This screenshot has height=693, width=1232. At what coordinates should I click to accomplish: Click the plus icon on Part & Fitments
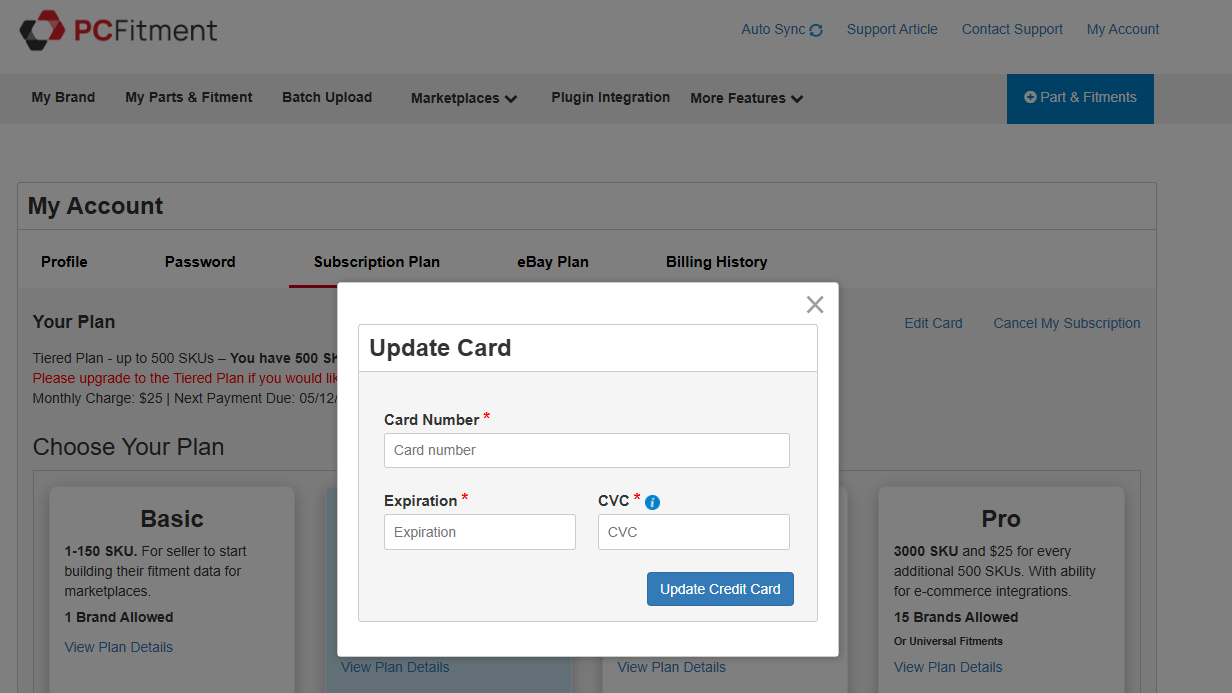[x=1031, y=98]
